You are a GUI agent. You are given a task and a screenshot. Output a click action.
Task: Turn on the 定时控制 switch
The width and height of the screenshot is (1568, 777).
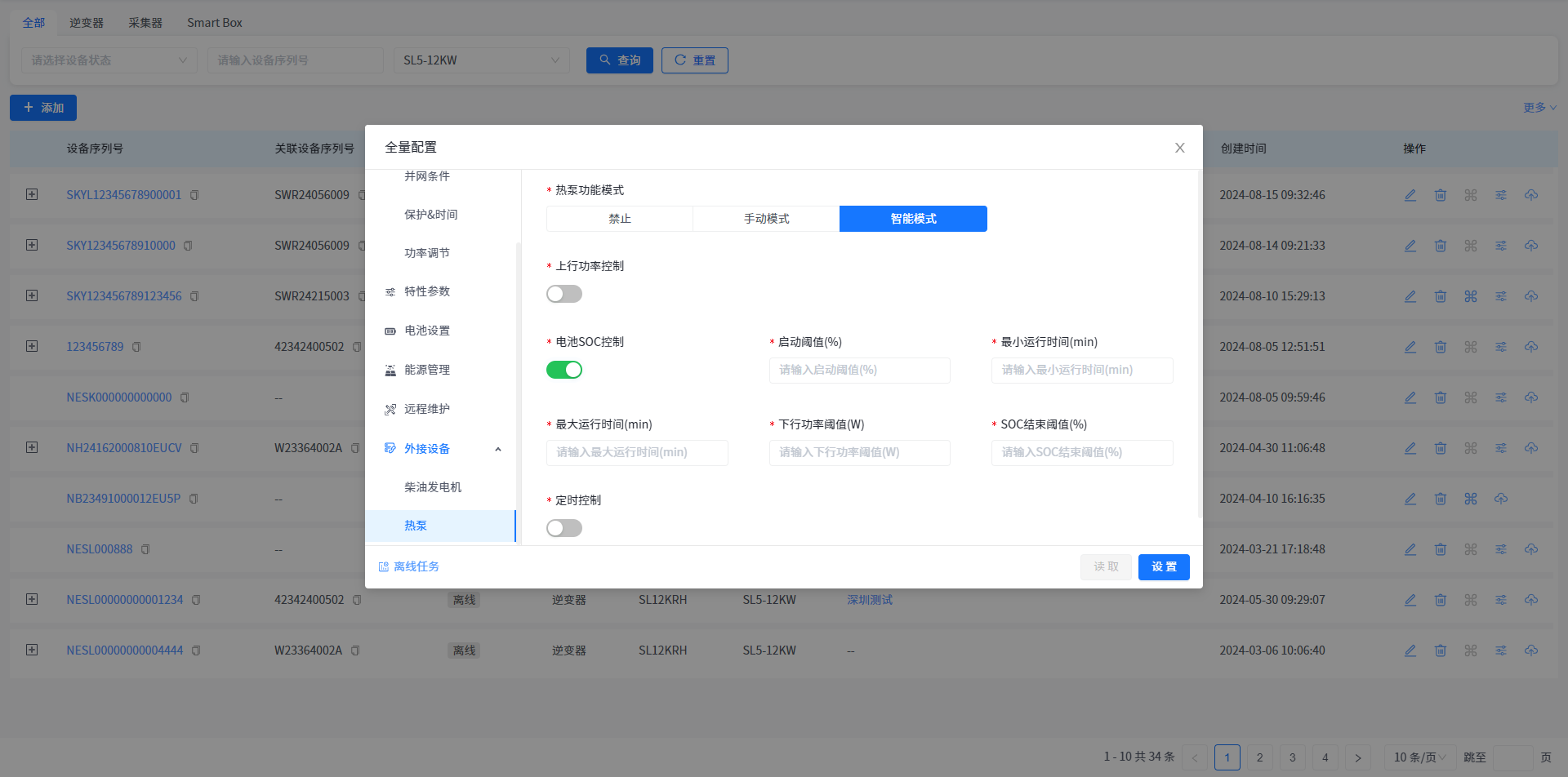tap(564, 528)
